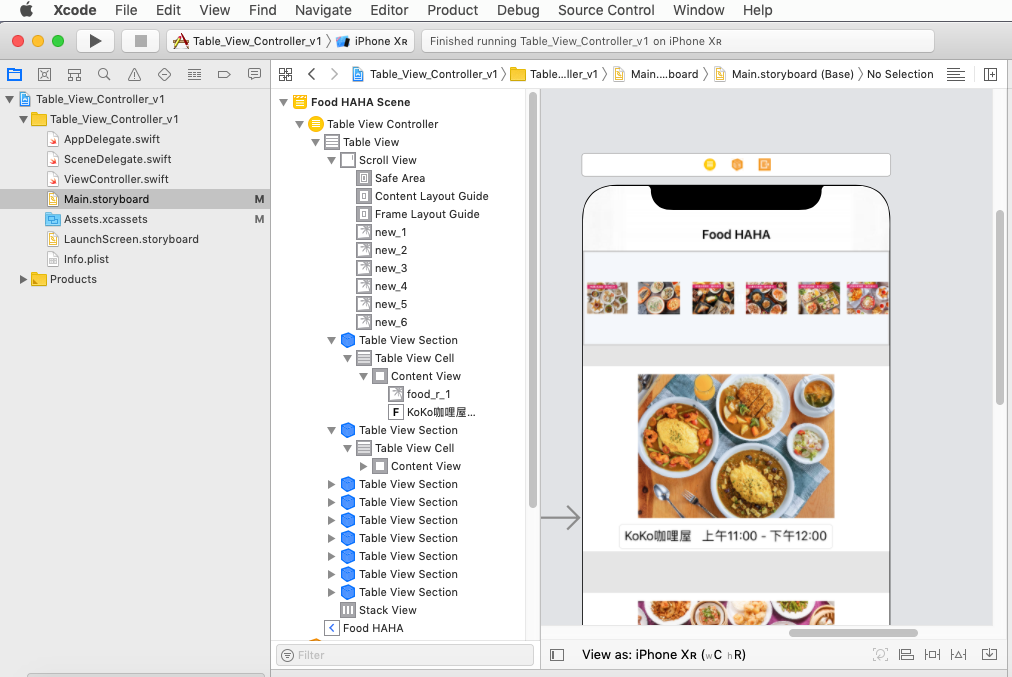Screen dimensions: 1012x677
Task: Collapse the Food HAHA Scene
Action: 283,102
